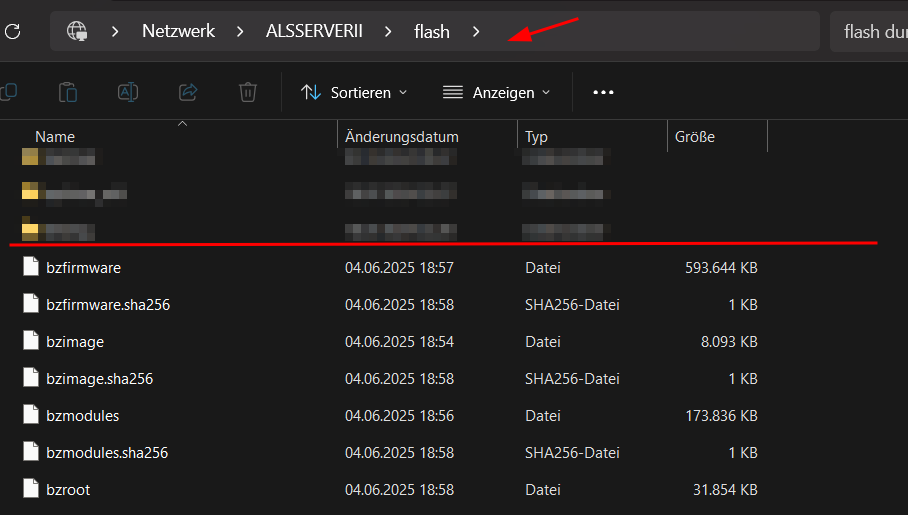Select the bzmodules file name
908x515 pixels.
point(83,416)
